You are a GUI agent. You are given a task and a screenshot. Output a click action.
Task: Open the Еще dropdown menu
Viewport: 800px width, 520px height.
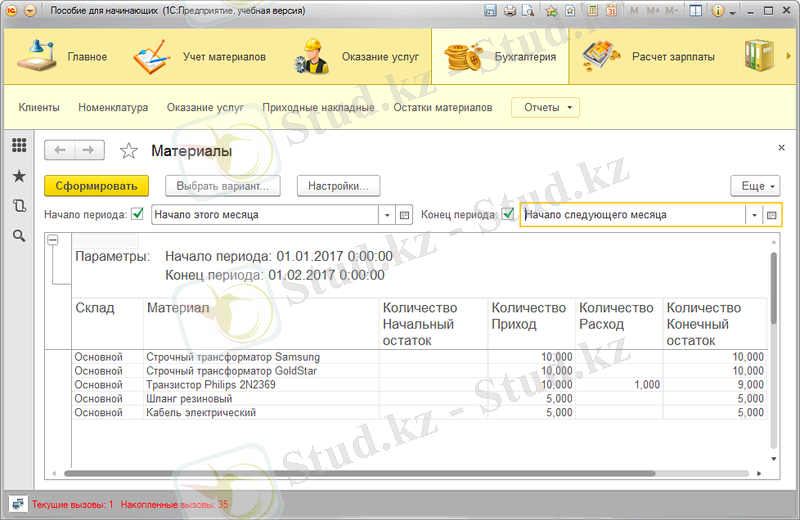click(x=755, y=186)
